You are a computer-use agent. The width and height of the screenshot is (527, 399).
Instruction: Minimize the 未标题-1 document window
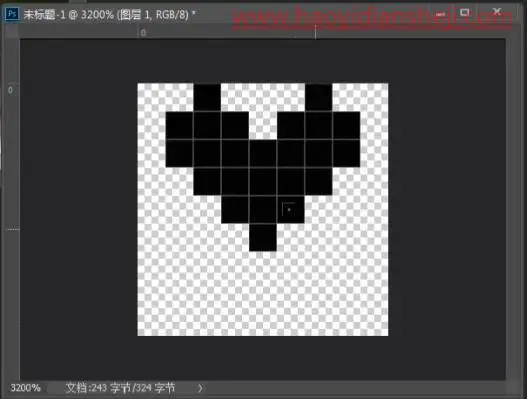click(441, 14)
